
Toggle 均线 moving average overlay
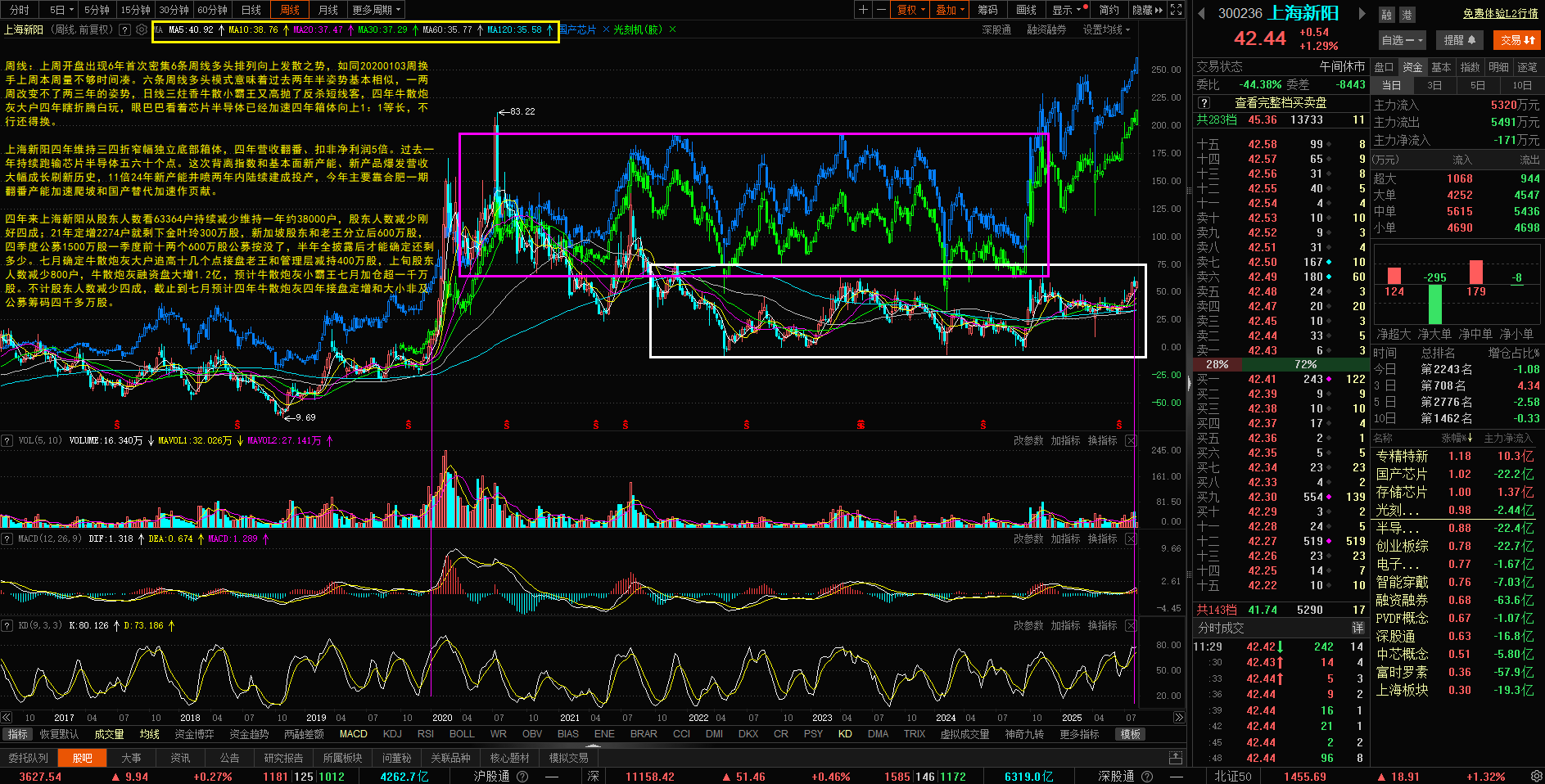(150, 734)
